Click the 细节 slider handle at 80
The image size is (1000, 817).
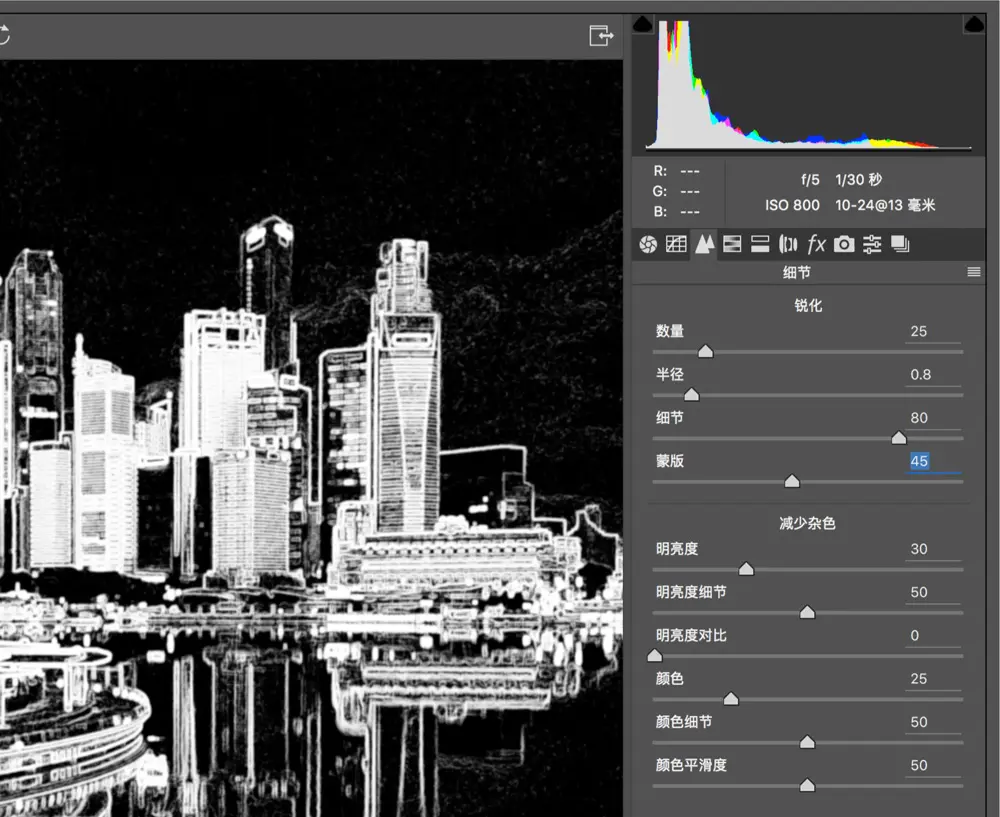[x=899, y=438]
